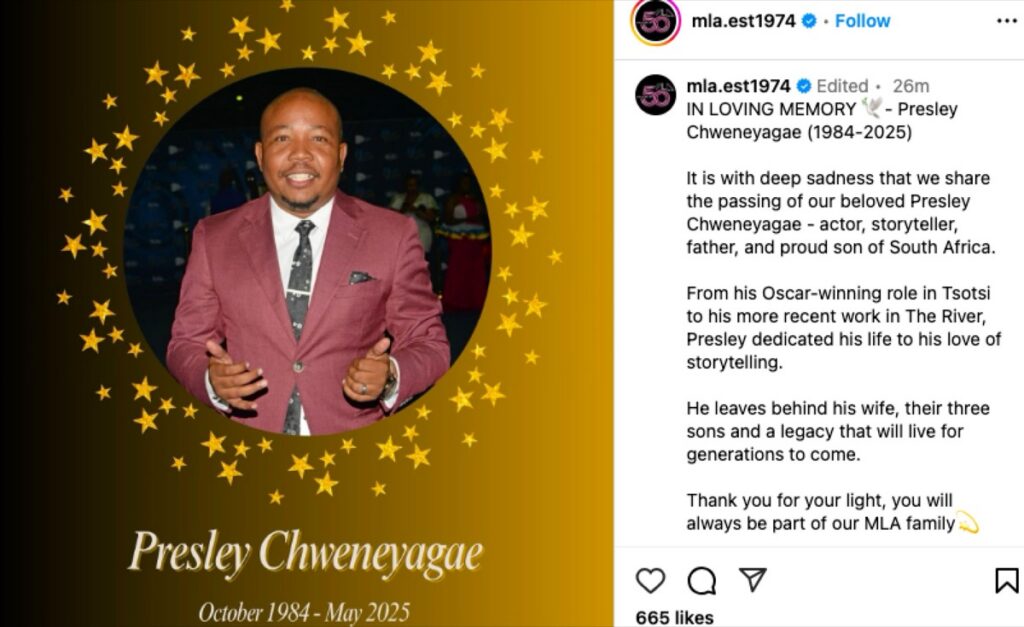Viewport: 1024px width, 627px height.
Task: Open the mla.est1974 profile picture in the header
Action: (655, 22)
